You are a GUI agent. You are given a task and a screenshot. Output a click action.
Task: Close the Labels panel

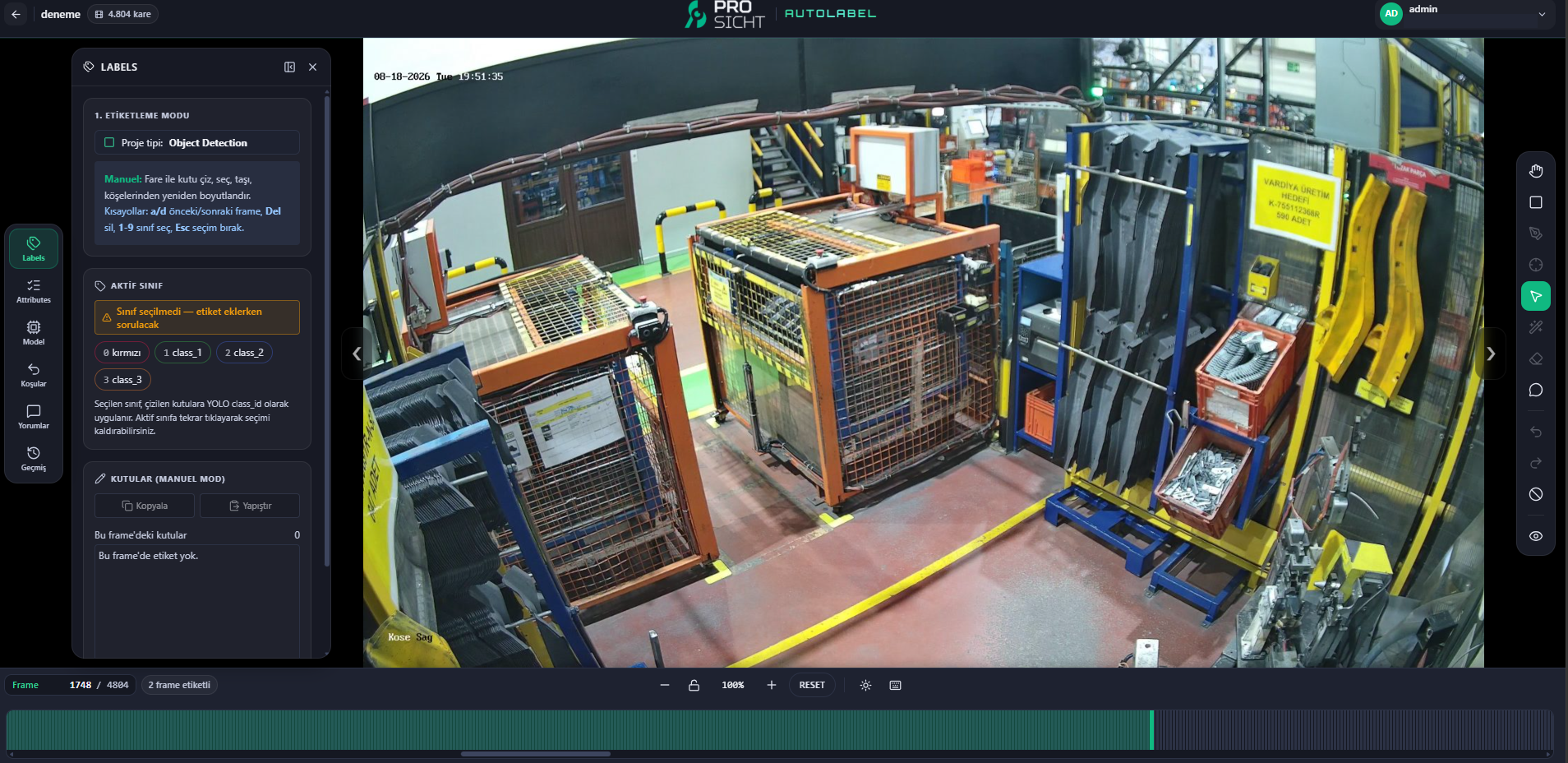[312, 67]
